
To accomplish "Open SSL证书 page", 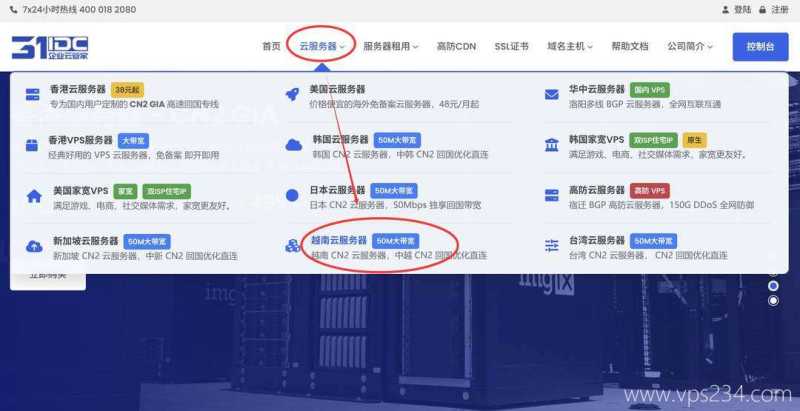I will (511, 46).
